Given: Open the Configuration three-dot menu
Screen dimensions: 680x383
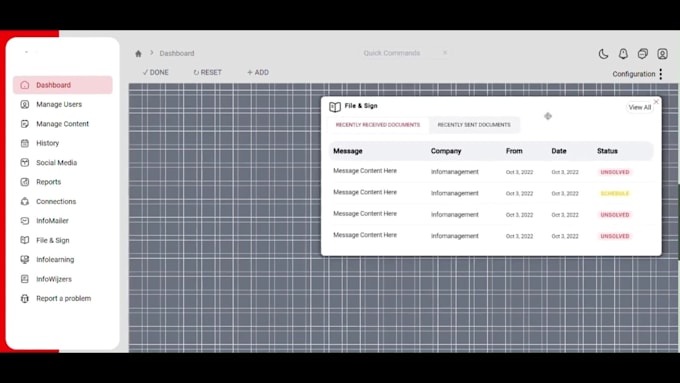Looking at the screenshot, I should 660,74.
